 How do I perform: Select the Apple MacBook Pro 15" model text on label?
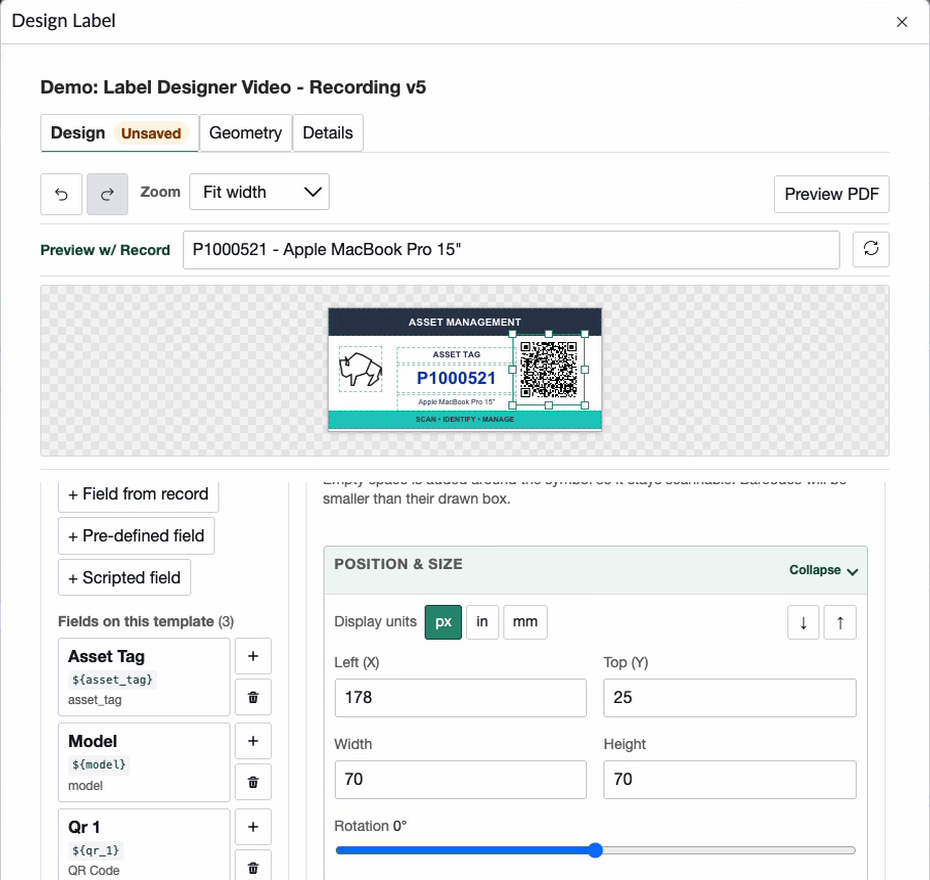coord(457,402)
